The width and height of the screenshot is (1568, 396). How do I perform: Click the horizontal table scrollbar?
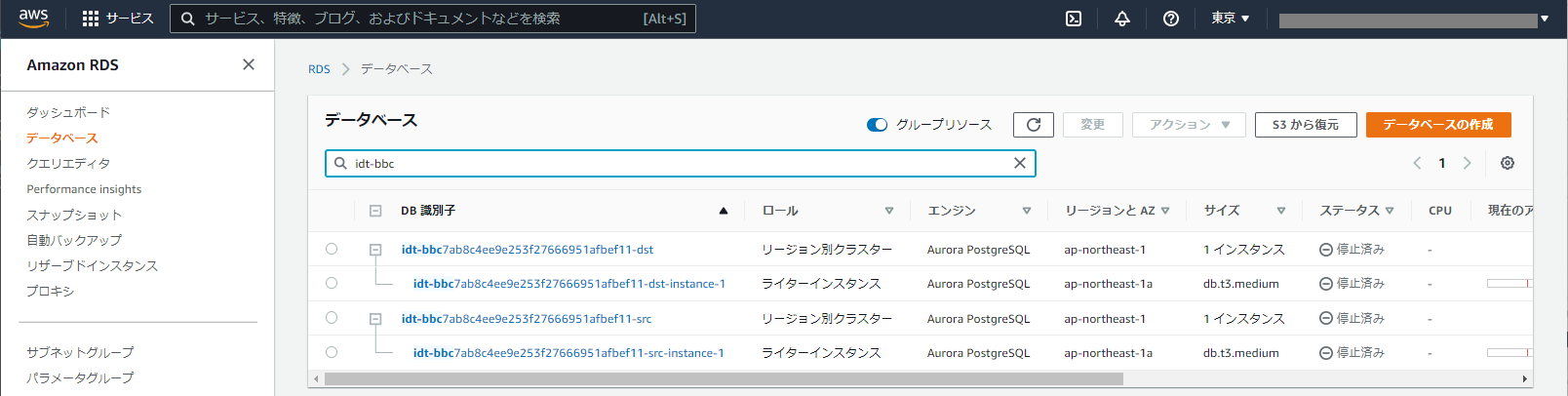[x=724, y=378]
